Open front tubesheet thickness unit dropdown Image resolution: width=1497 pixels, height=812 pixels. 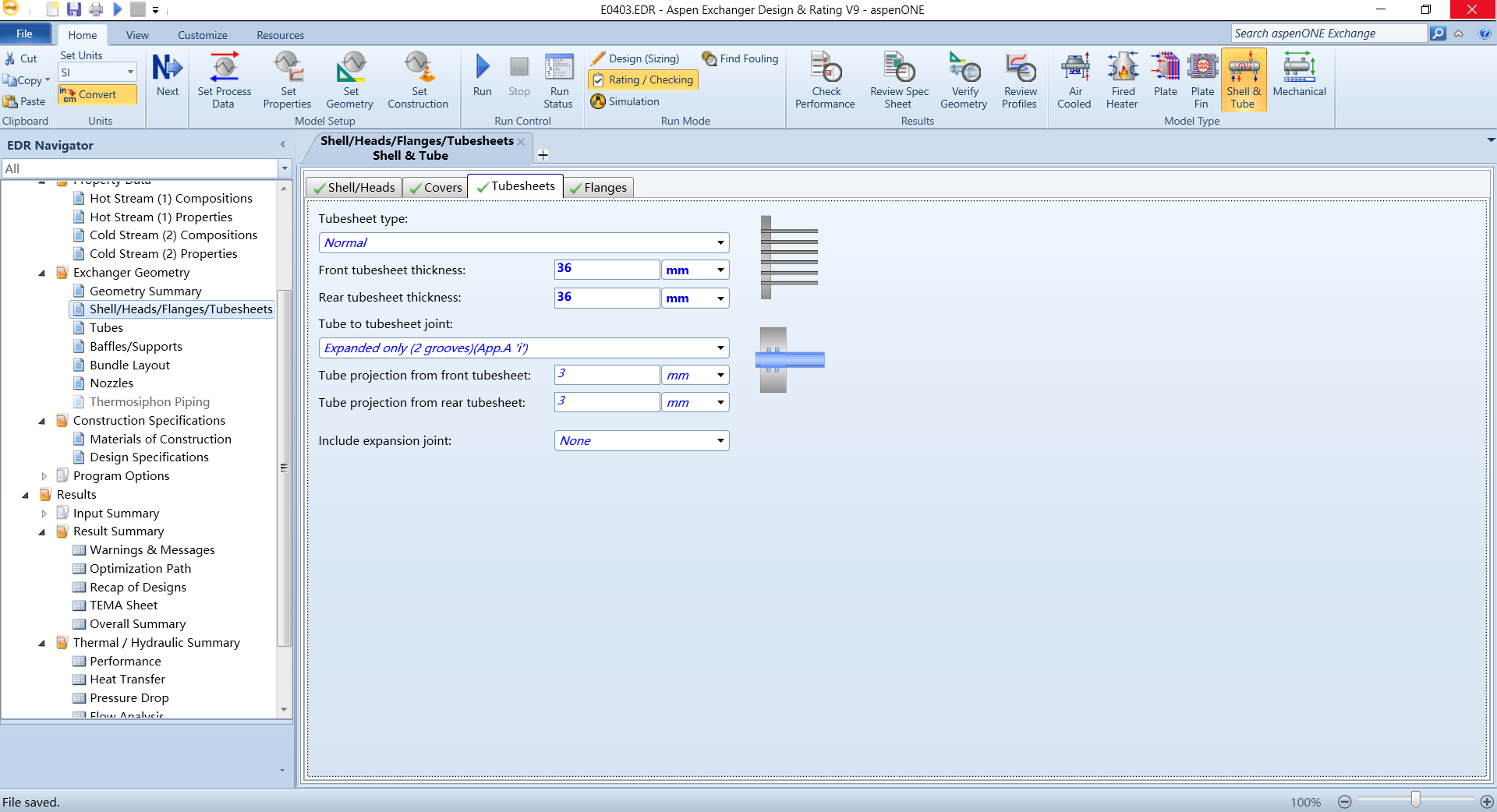720,270
